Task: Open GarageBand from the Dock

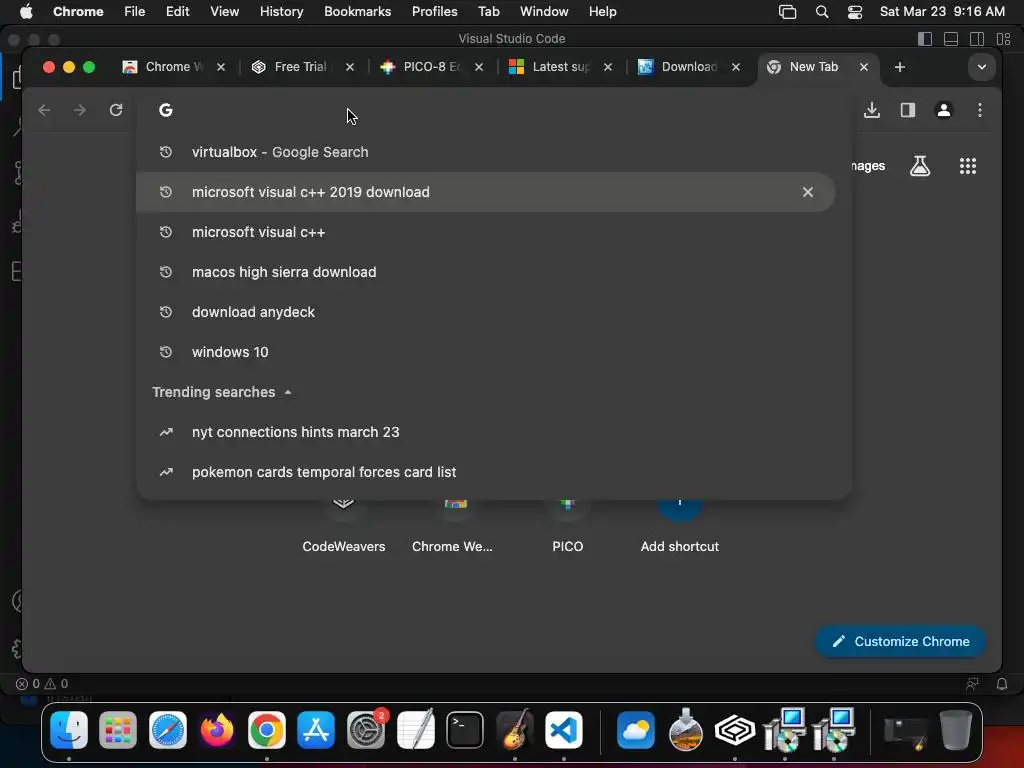Action: (x=515, y=730)
